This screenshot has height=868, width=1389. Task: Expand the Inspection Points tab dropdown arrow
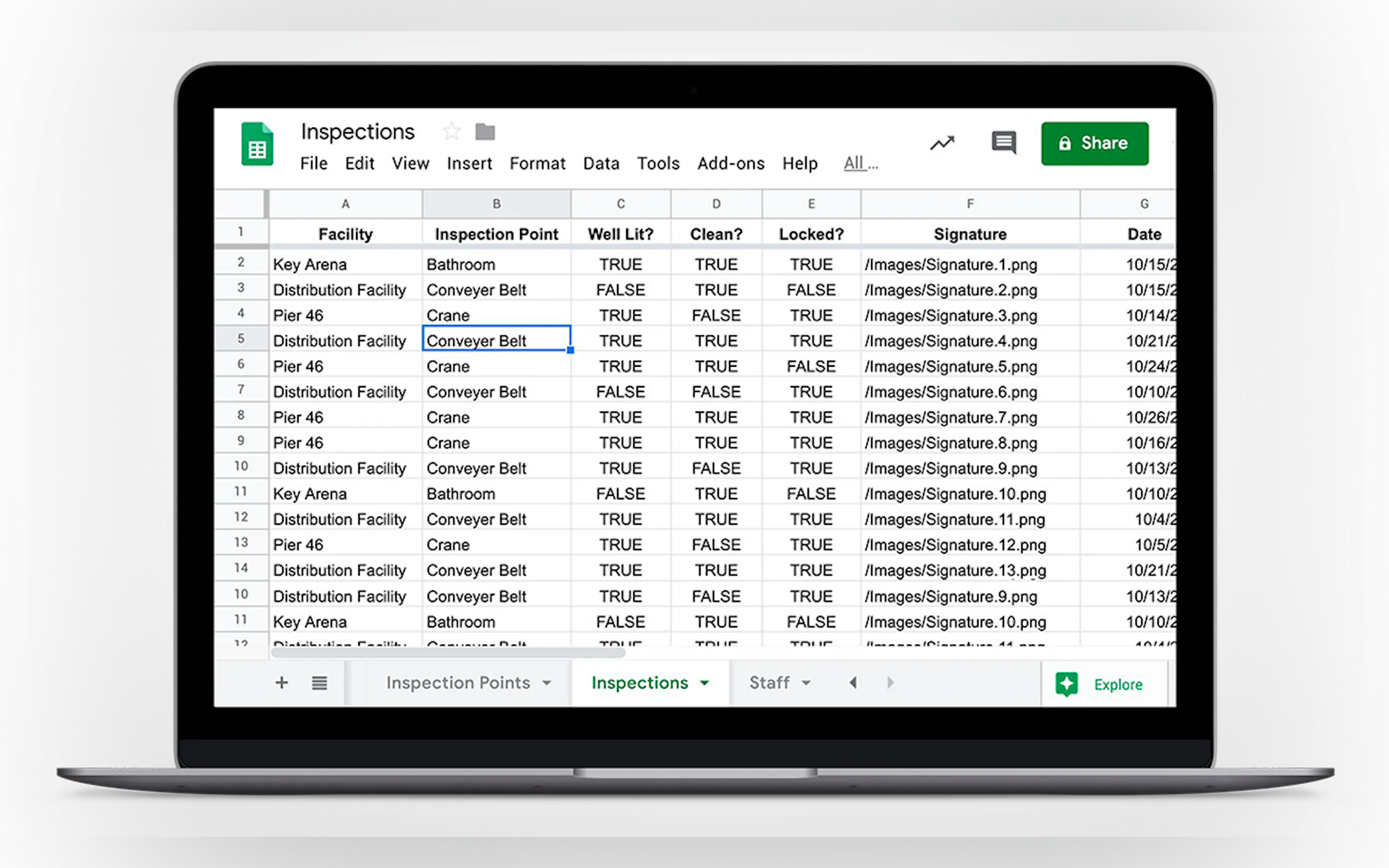[547, 683]
